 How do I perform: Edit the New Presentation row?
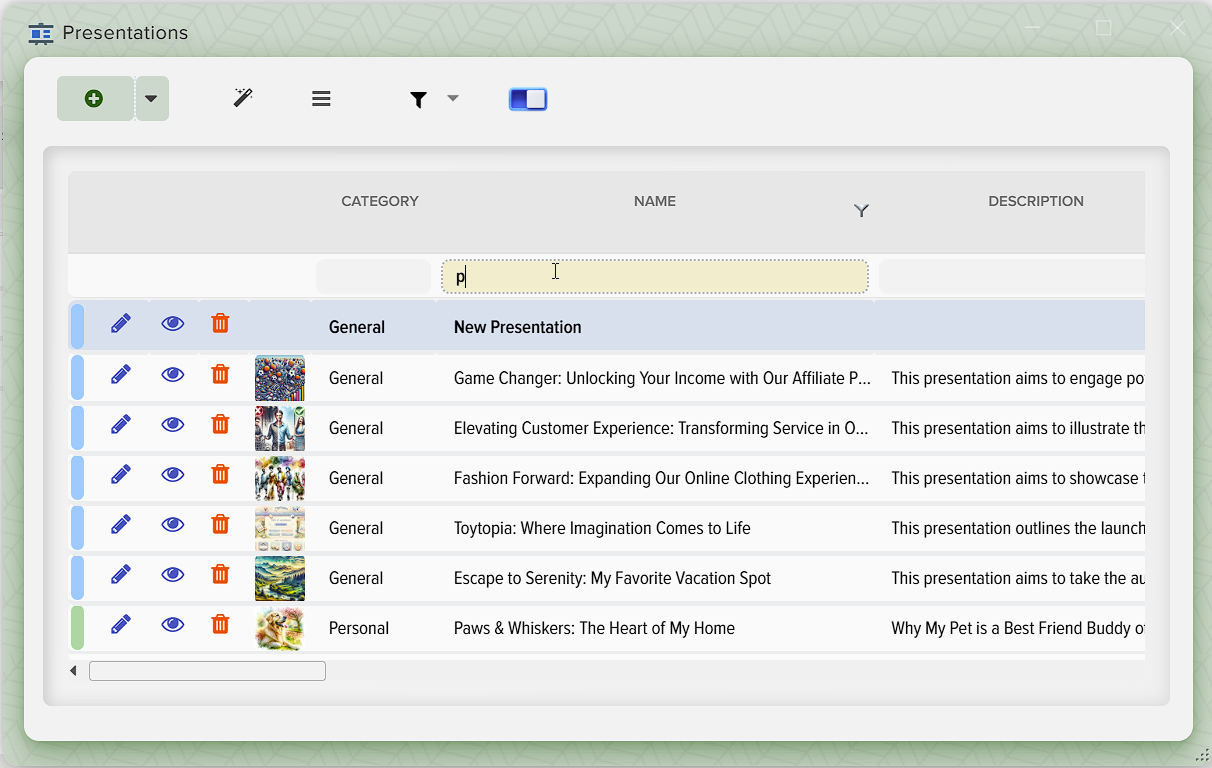pyautogui.click(x=121, y=324)
